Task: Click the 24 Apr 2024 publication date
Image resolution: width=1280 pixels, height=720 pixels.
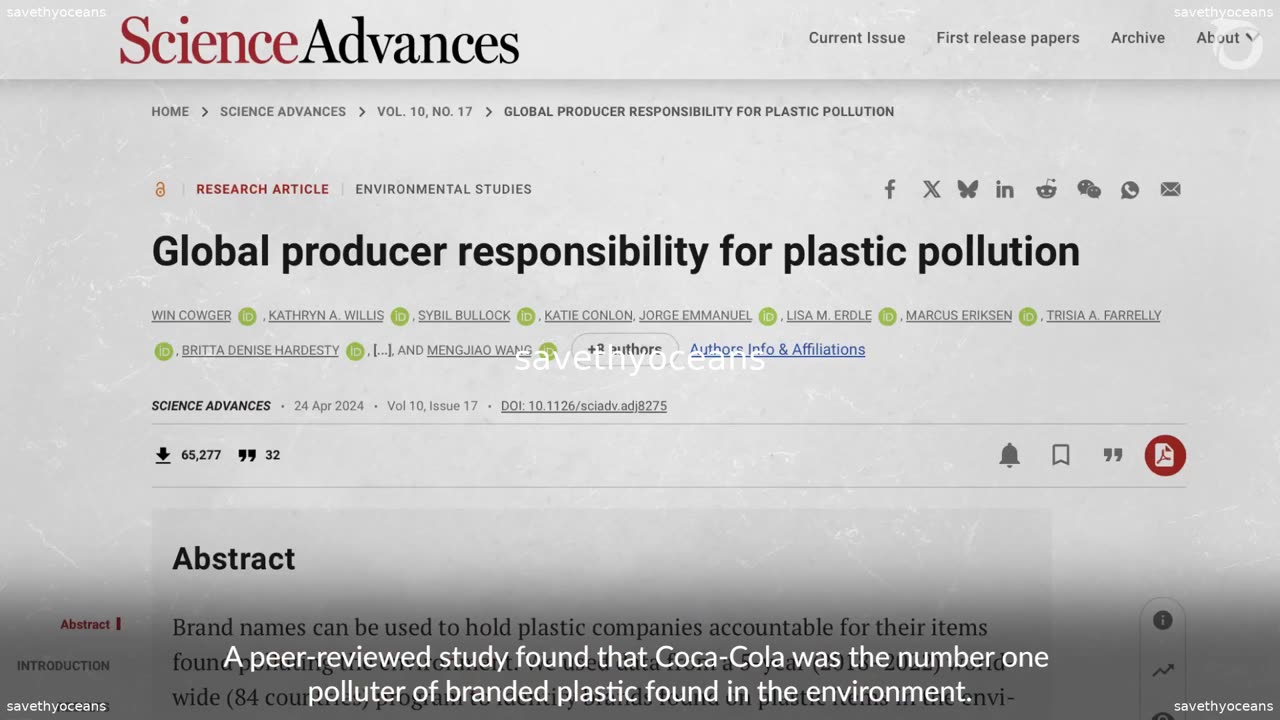Action: (329, 406)
